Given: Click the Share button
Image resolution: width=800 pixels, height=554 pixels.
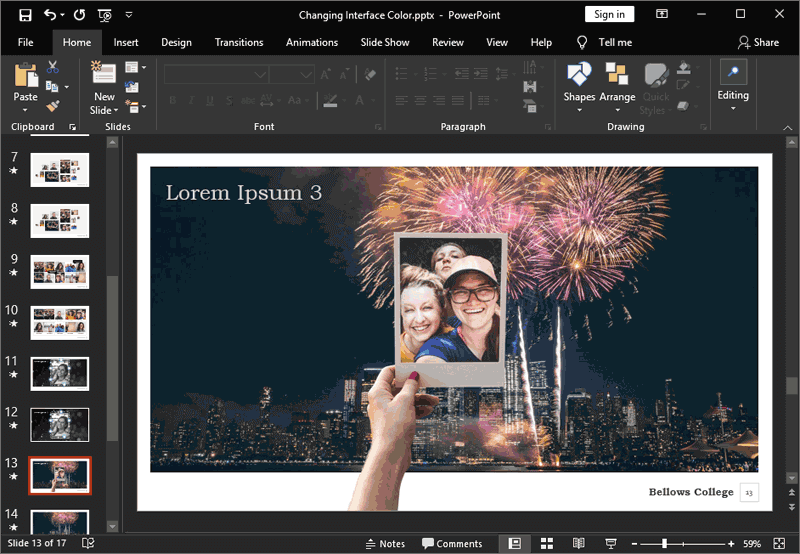Looking at the screenshot, I should coord(758,42).
